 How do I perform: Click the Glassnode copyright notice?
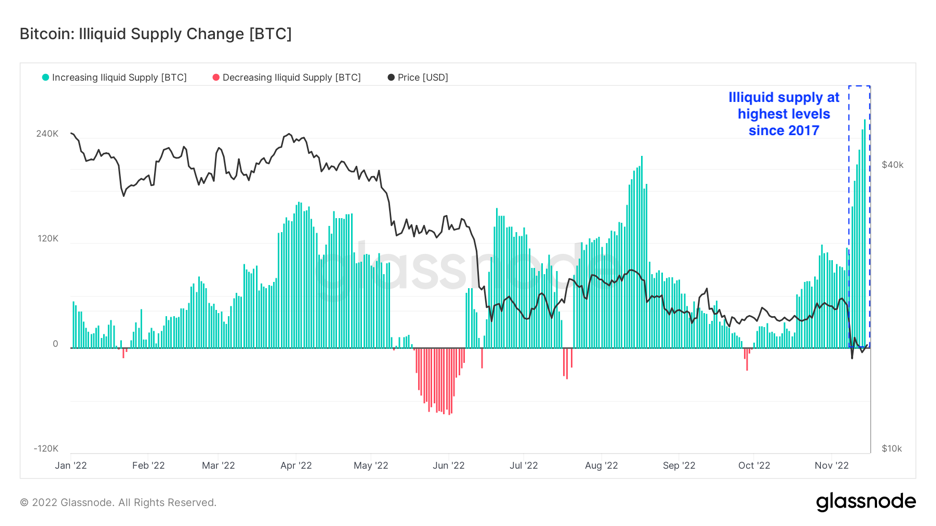[118, 502]
